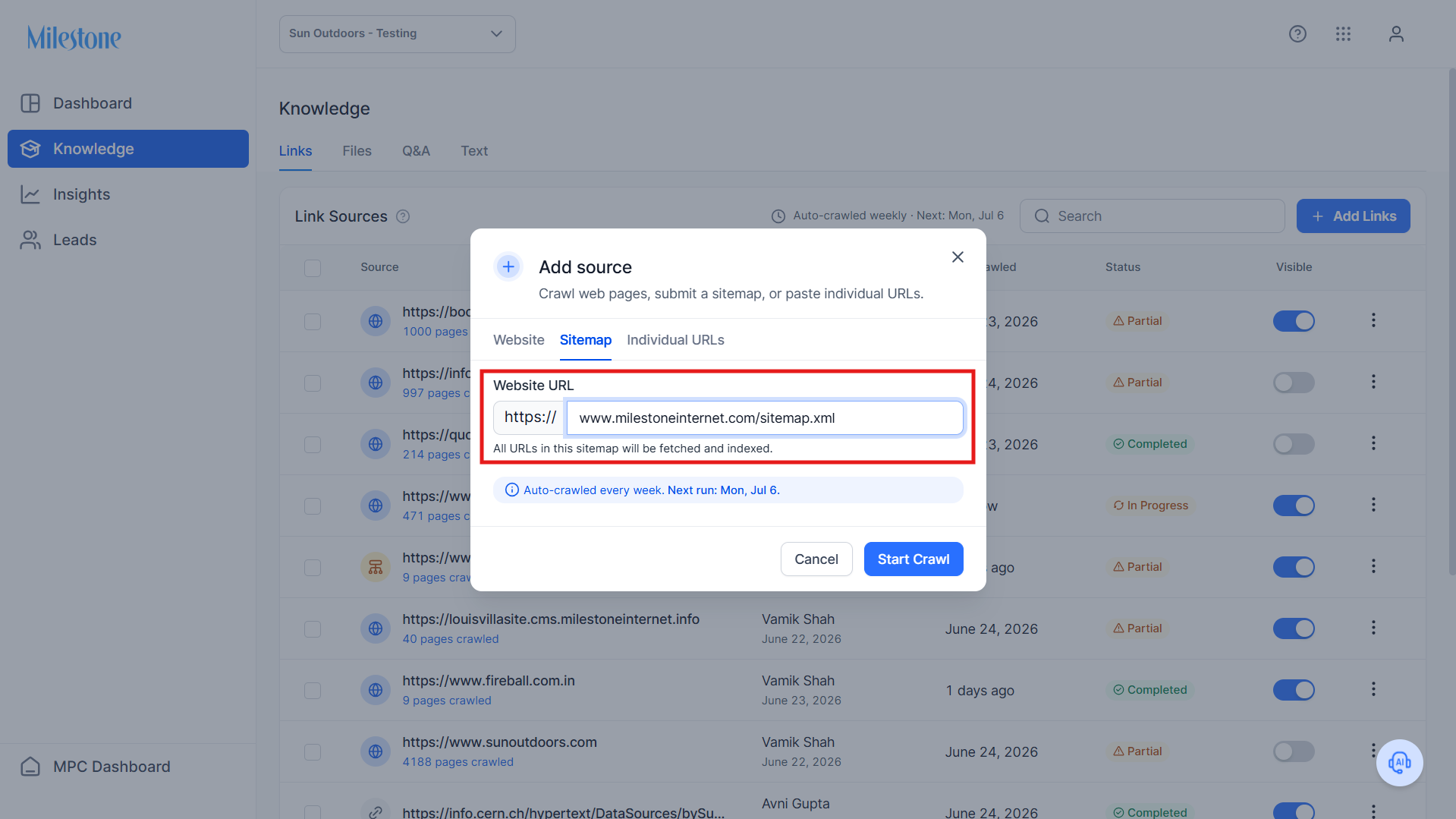This screenshot has width=1456, height=819.
Task: Click the Add Links button
Action: tap(1353, 216)
